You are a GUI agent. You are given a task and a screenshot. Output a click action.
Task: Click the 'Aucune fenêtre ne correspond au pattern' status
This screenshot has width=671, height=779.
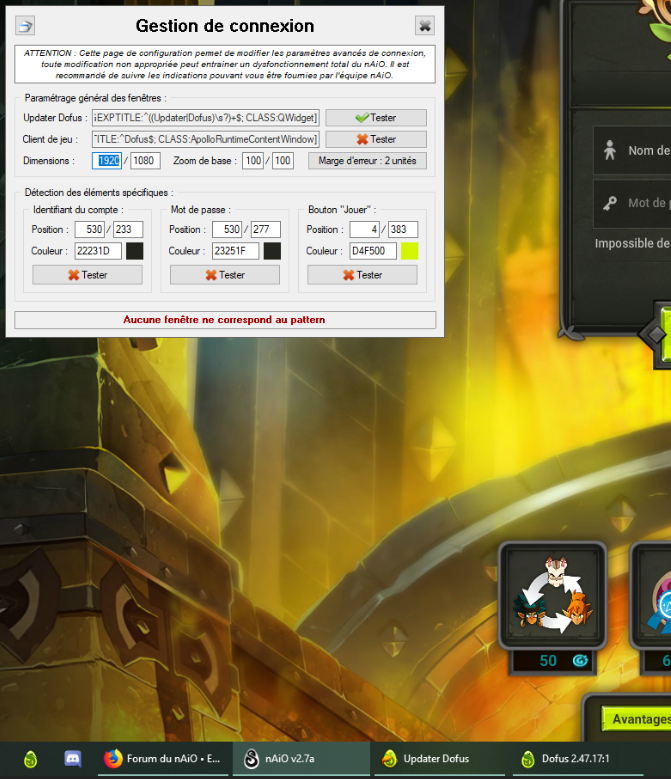(225, 320)
